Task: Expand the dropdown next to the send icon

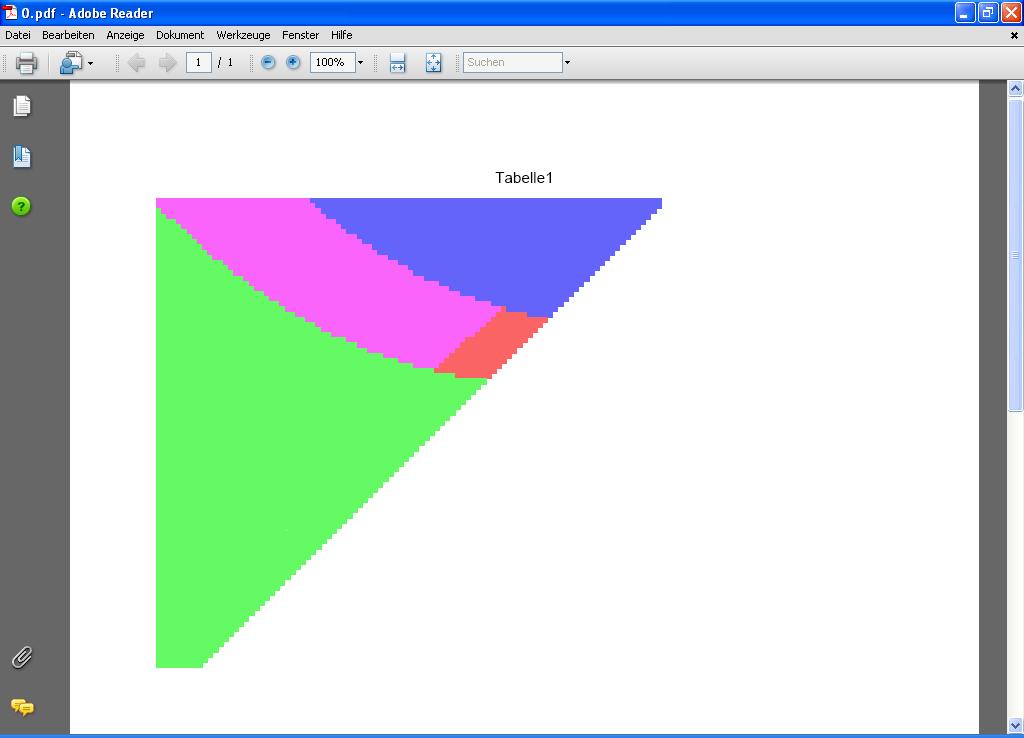Action: (88, 62)
